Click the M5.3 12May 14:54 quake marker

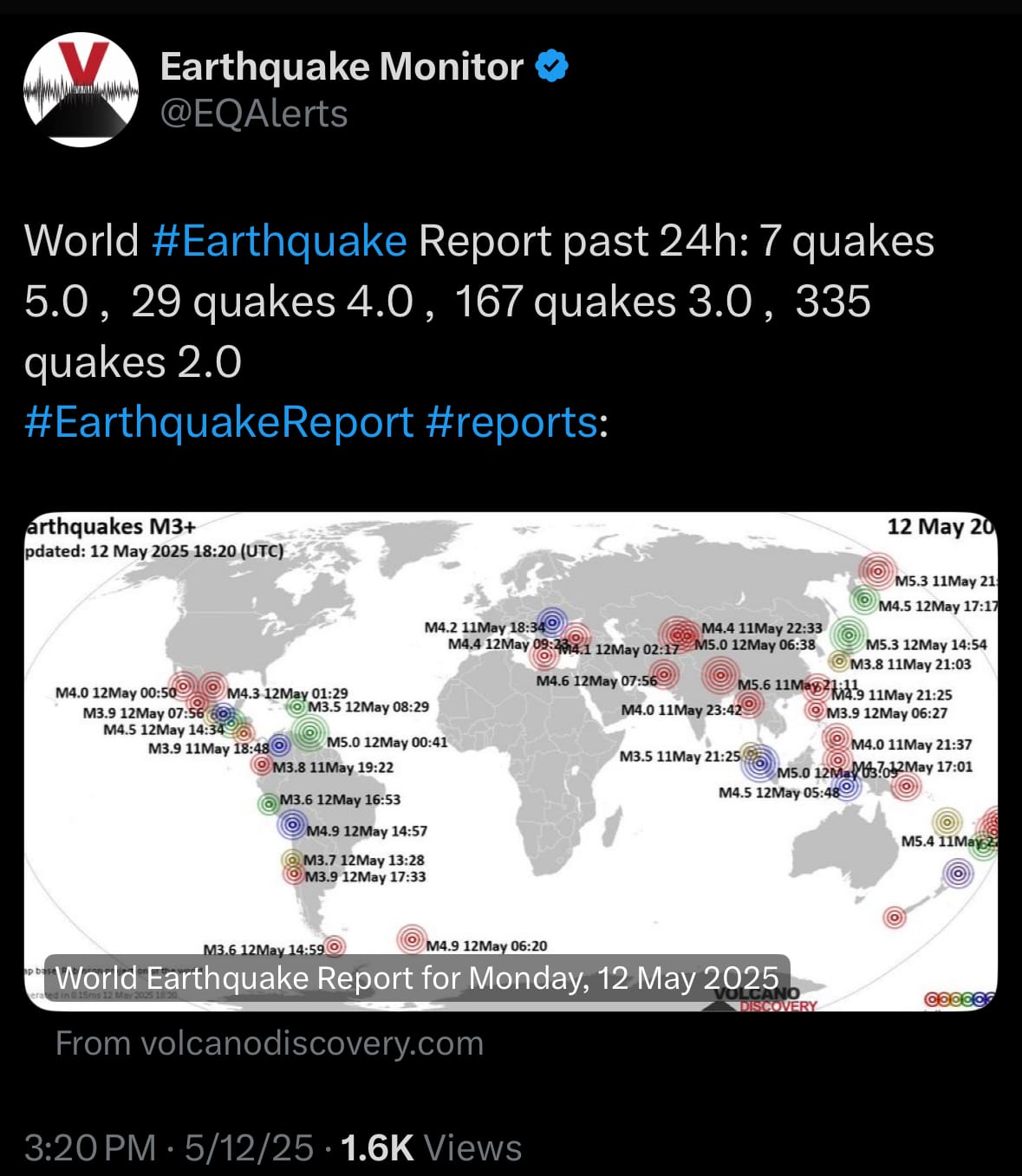point(849,634)
